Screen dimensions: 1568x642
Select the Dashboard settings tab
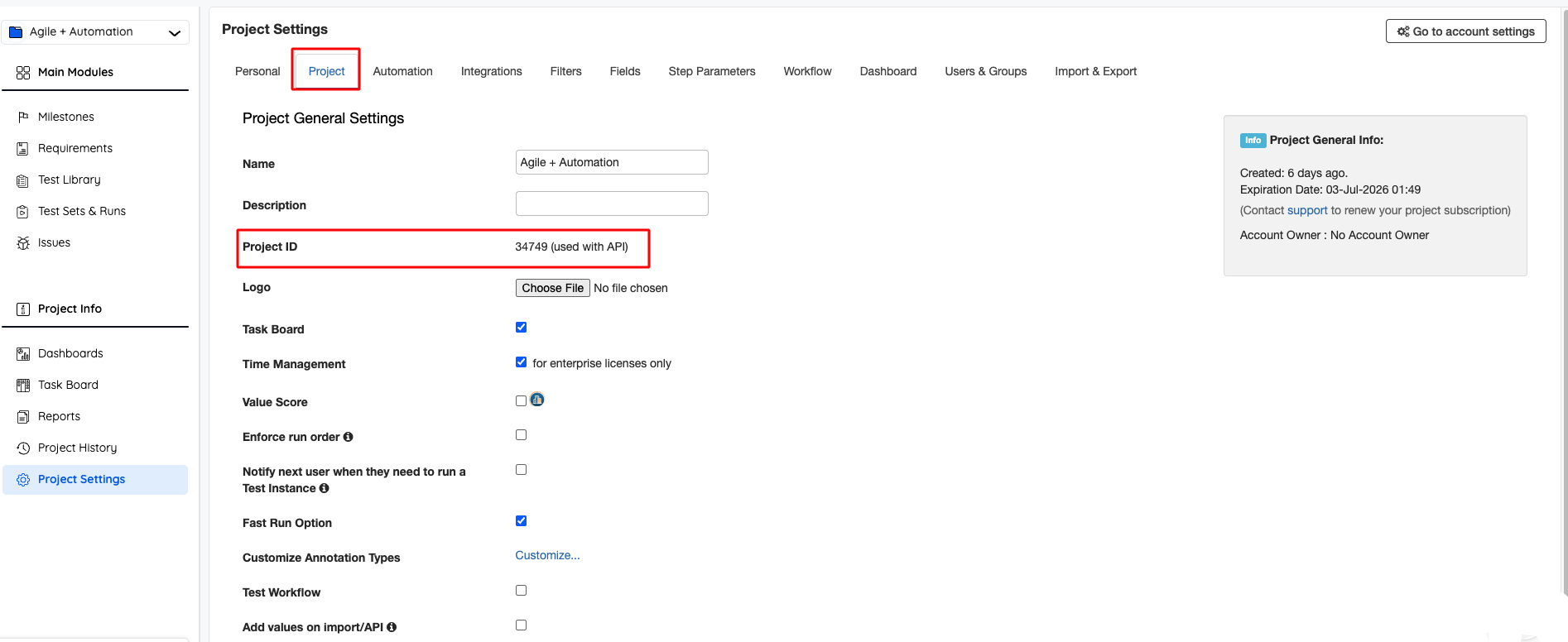pos(888,71)
